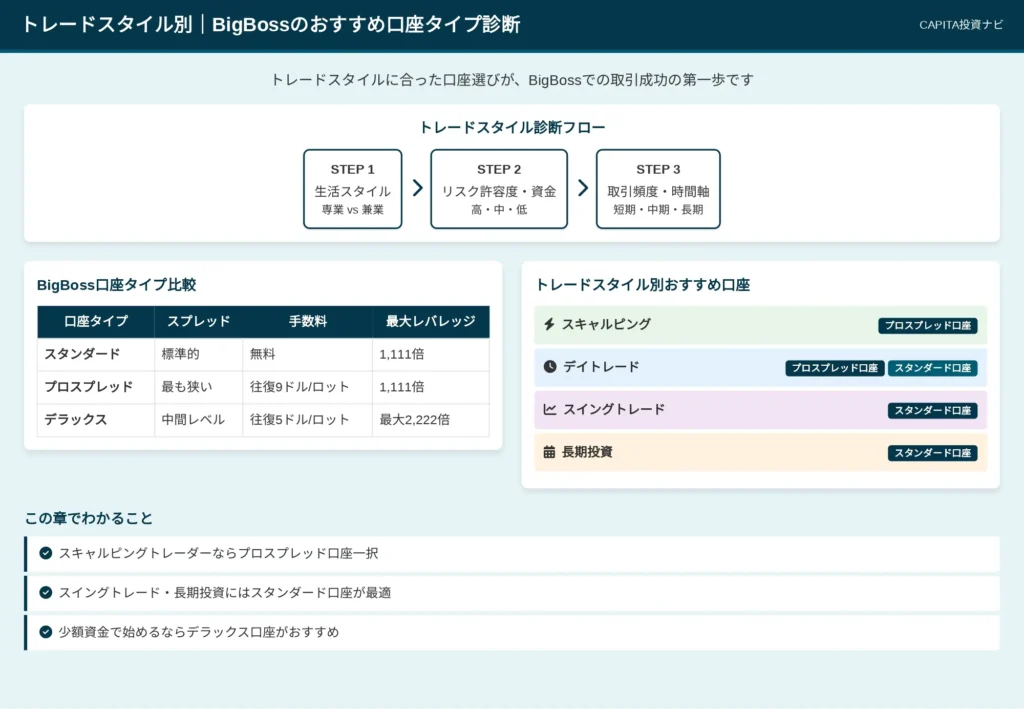
Task: Open the STEP 1 生活スタイル card
Action: (x=353, y=189)
